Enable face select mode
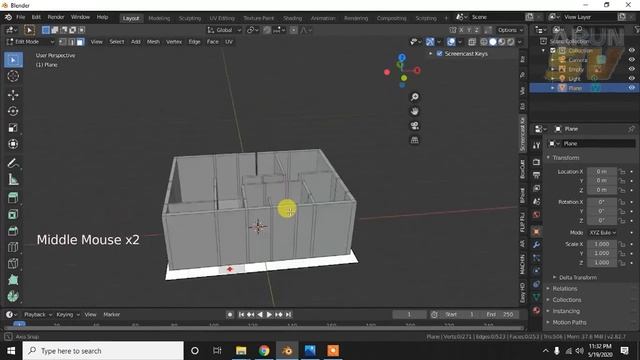Screen dimensions: 640x360 click(x=80, y=42)
